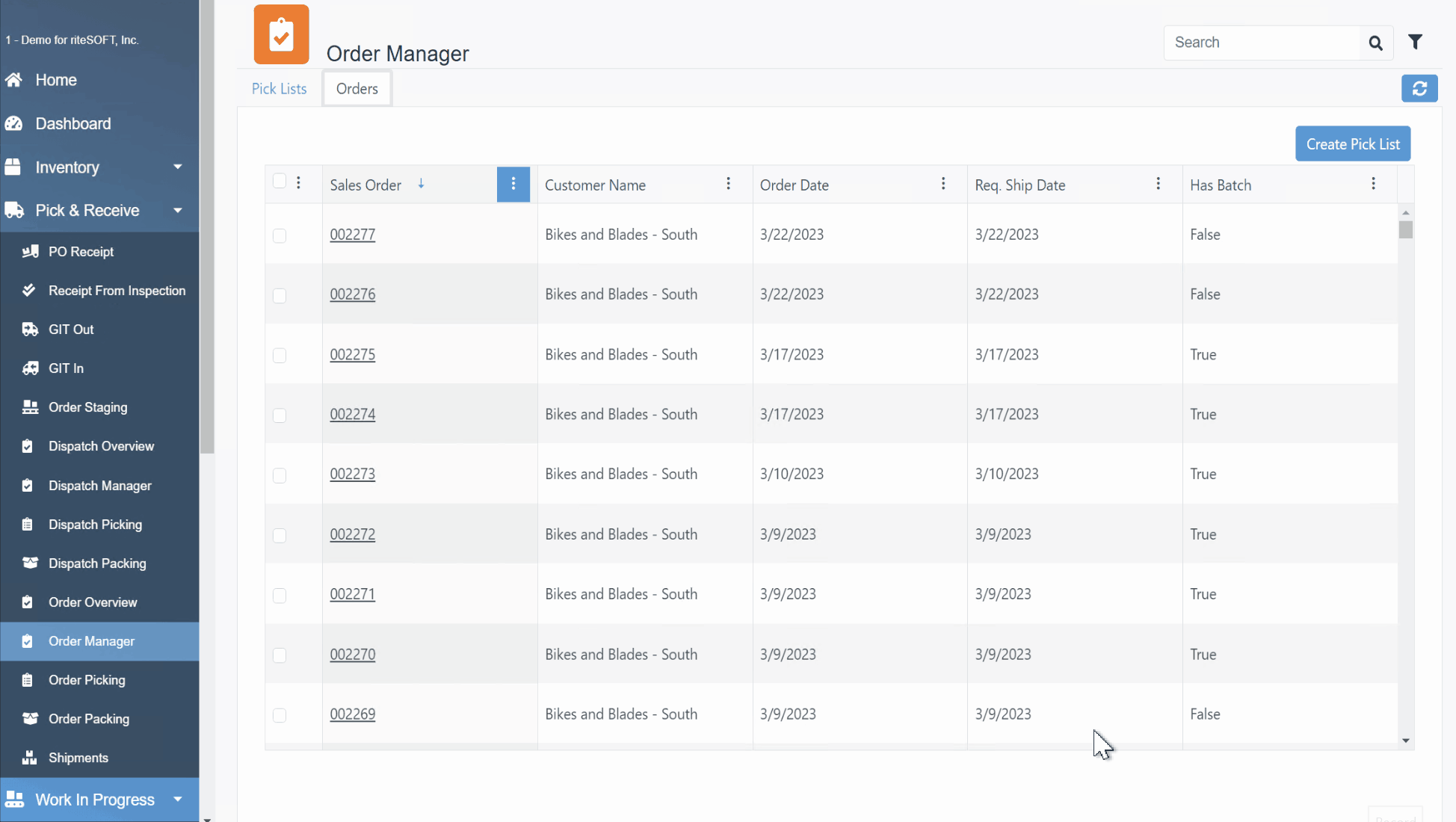Viewport: 1456px width, 822px height.
Task: Click the Shipments boxes icon
Action: click(29, 758)
